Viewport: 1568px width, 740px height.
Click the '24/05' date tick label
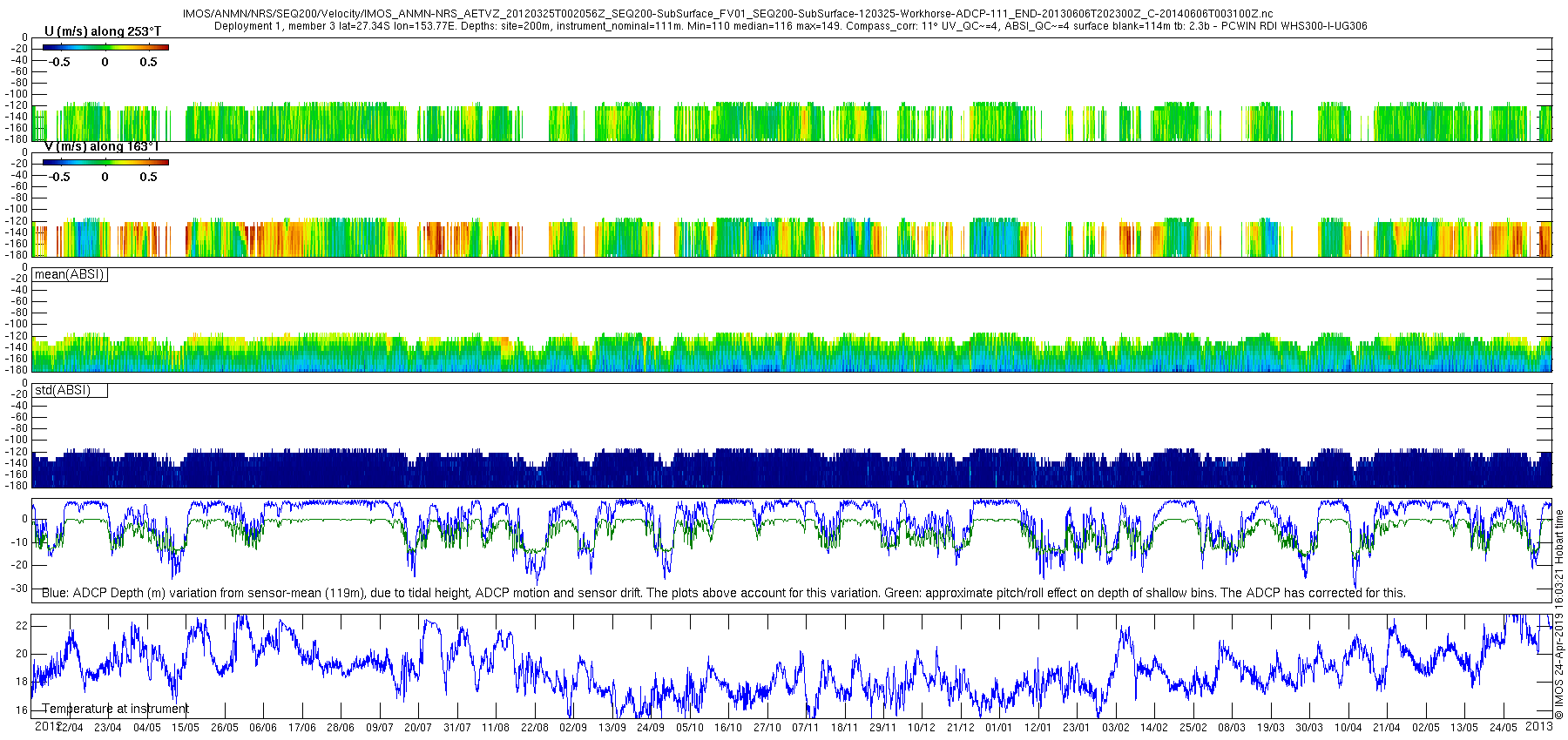[x=1504, y=728]
